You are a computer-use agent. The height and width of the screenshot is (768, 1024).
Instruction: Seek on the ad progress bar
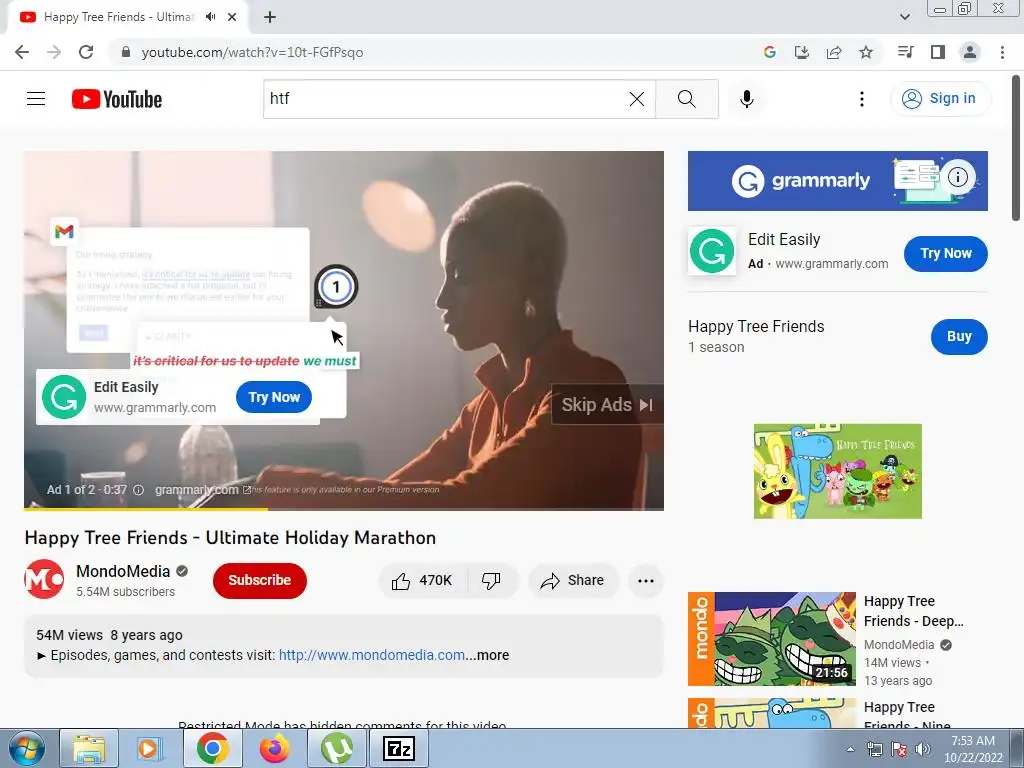tap(344, 508)
